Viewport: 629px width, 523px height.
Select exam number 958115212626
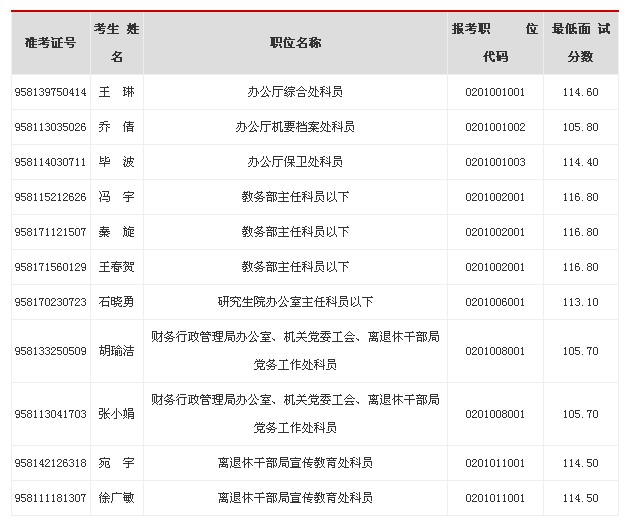click(x=51, y=197)
